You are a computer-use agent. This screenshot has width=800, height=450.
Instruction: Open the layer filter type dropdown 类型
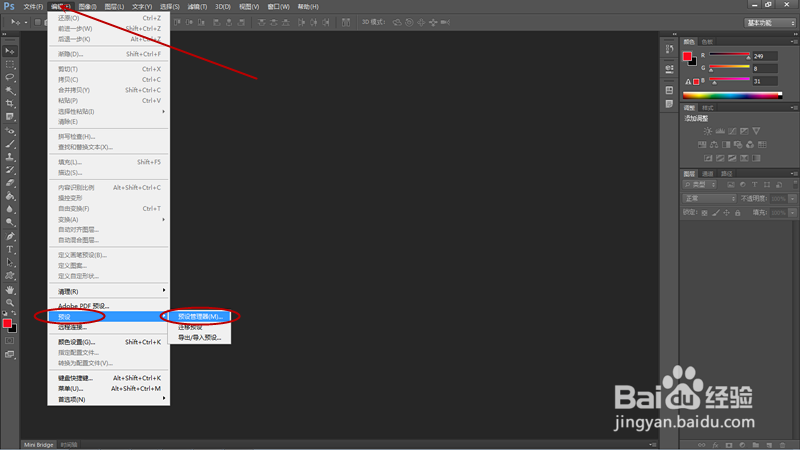[699, 185]
